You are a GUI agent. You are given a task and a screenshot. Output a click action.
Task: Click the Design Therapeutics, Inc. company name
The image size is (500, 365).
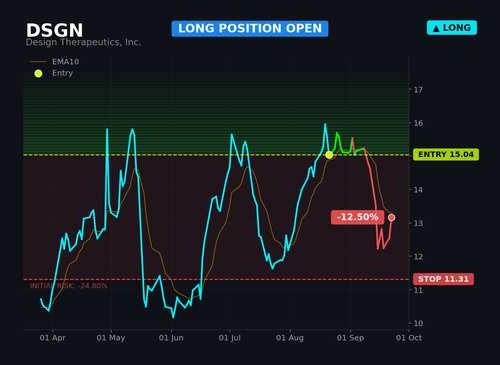pos(83,42)
